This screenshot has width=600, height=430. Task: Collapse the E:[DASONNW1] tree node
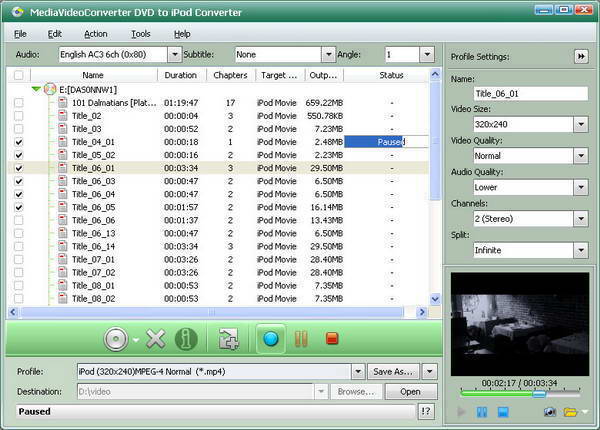click(36, 90)
